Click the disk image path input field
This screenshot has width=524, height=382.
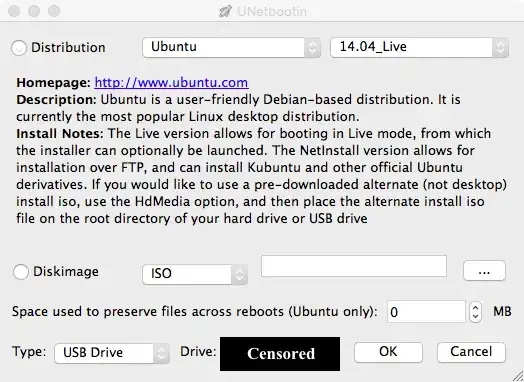(354, 266)
